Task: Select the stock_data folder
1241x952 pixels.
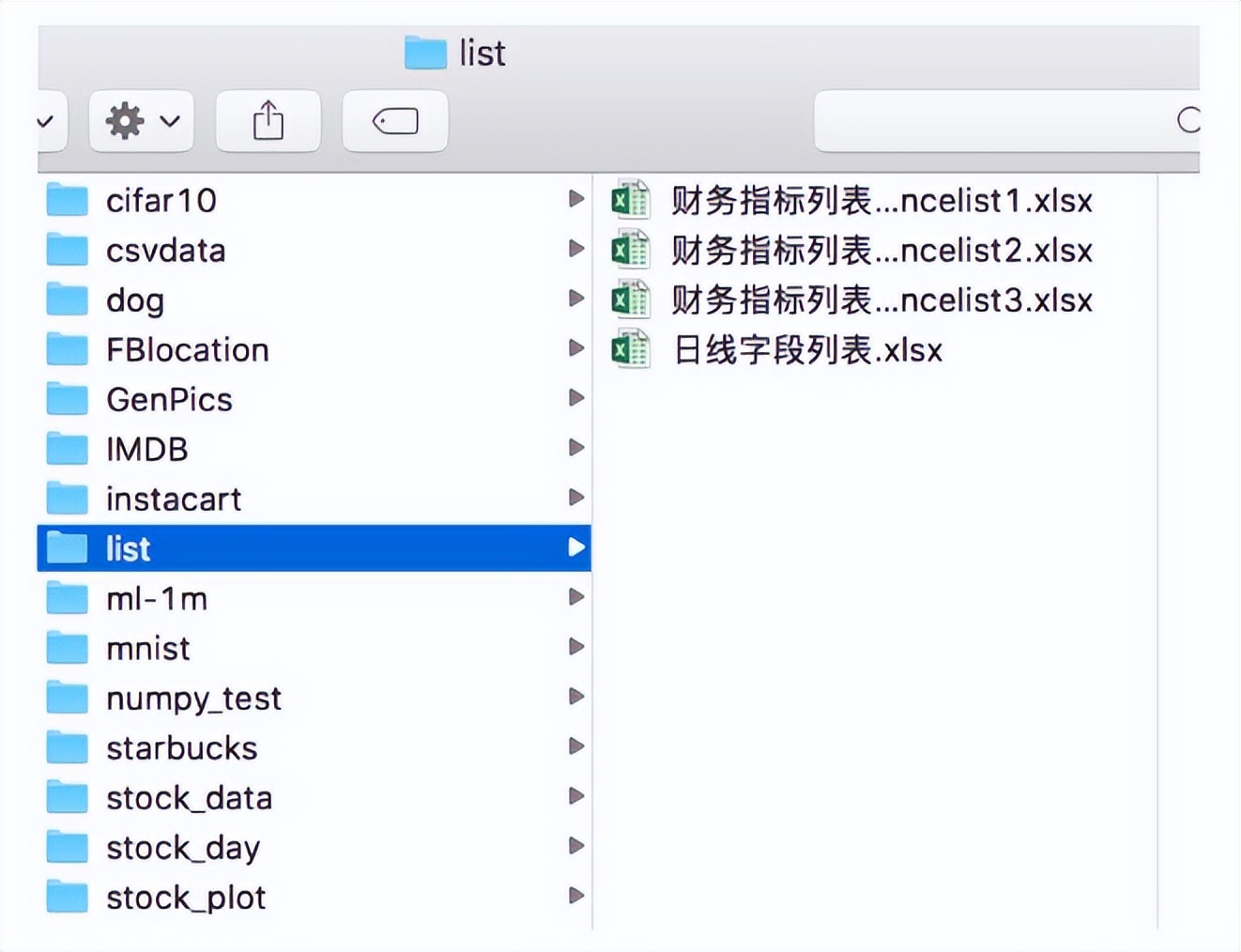Action: pyautogui.click(x=190, y=797)
